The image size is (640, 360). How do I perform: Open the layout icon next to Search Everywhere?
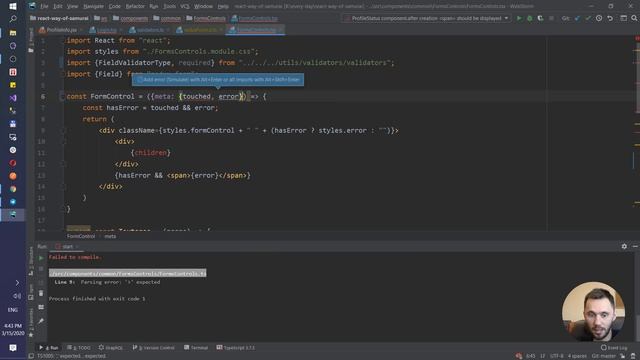pos(623,18)
